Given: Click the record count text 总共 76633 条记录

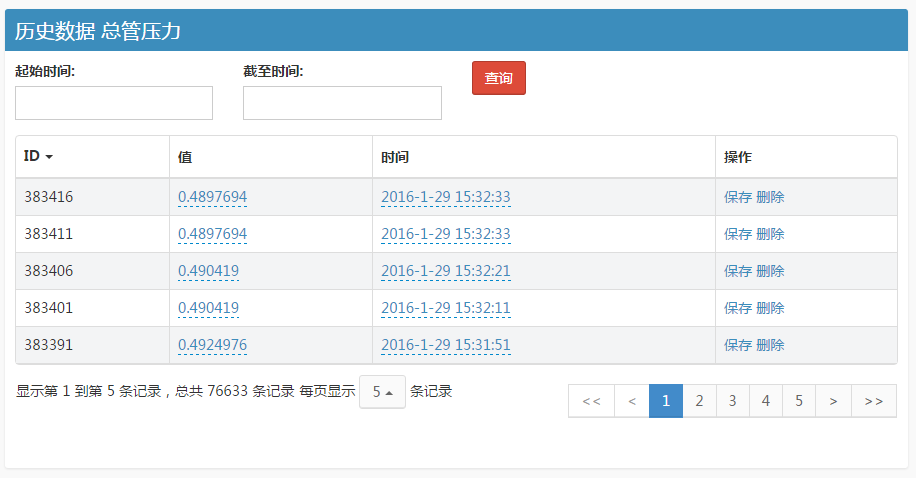Looking at the screenshot, I should [234, 391].
